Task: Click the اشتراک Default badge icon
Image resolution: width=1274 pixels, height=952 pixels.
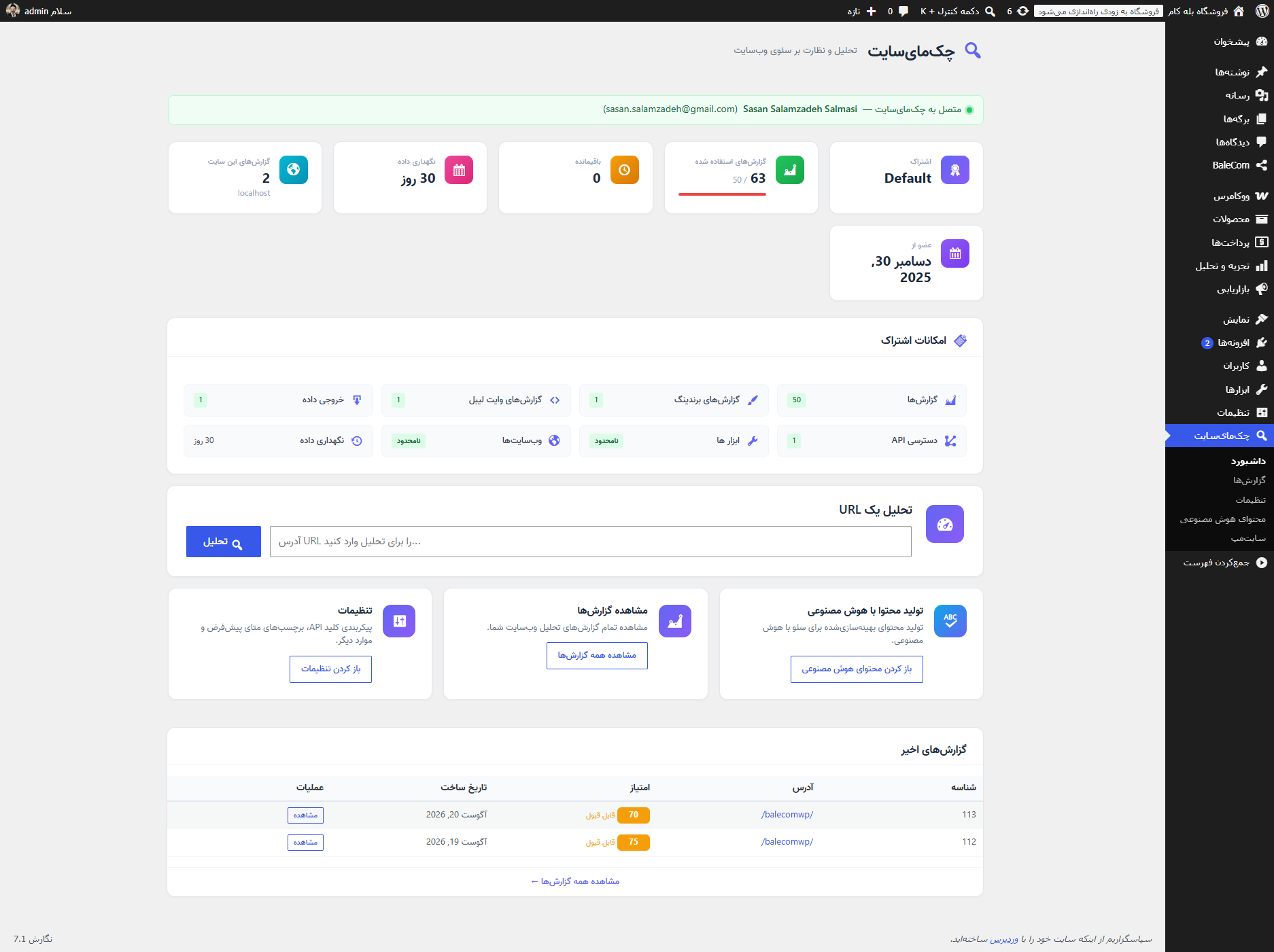Action: [x=955, y=170]
